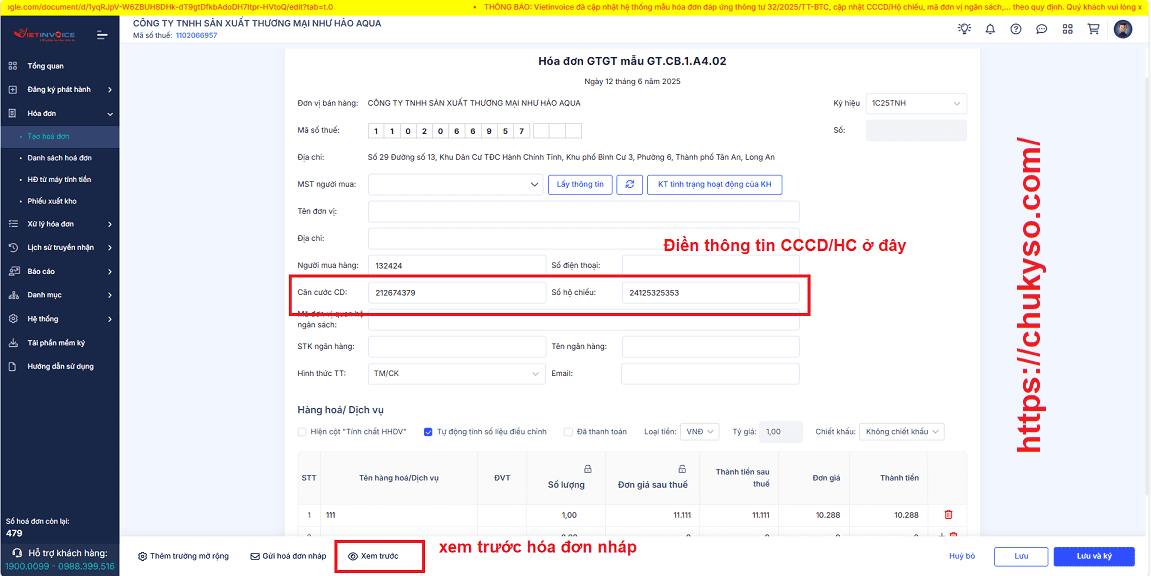Delete row 1 with the red trash icon

(948, 515)
